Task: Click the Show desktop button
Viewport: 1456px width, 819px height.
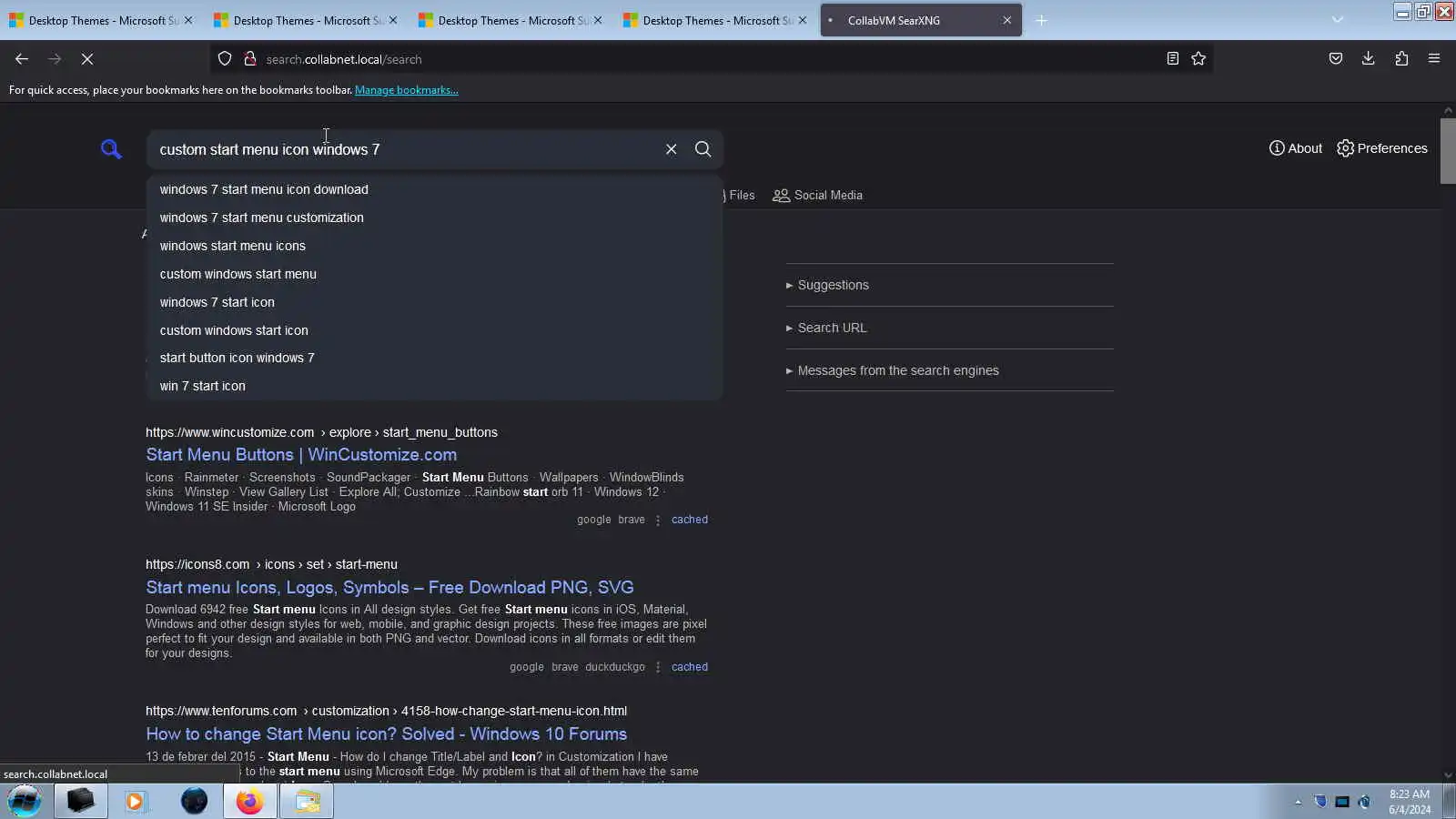Action: [x=1448, y=802]
